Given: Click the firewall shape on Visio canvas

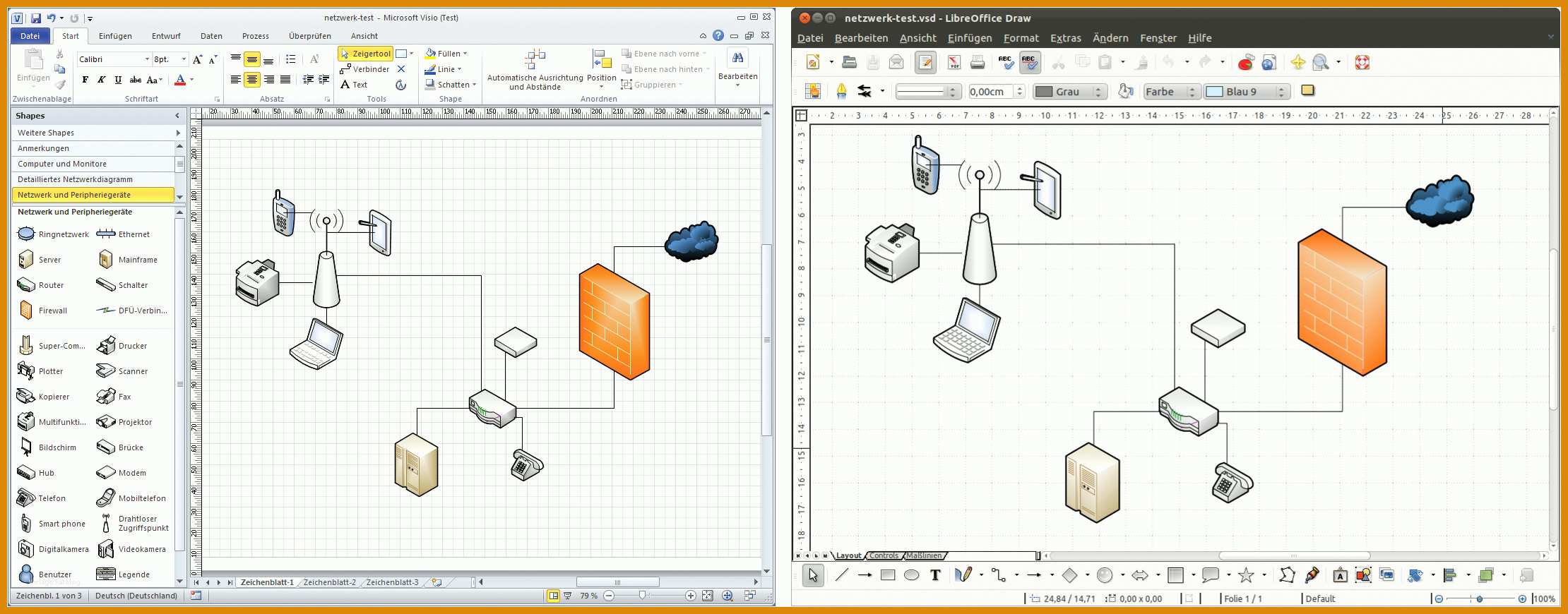Looking at the screenshot, I should coord(614,321).
